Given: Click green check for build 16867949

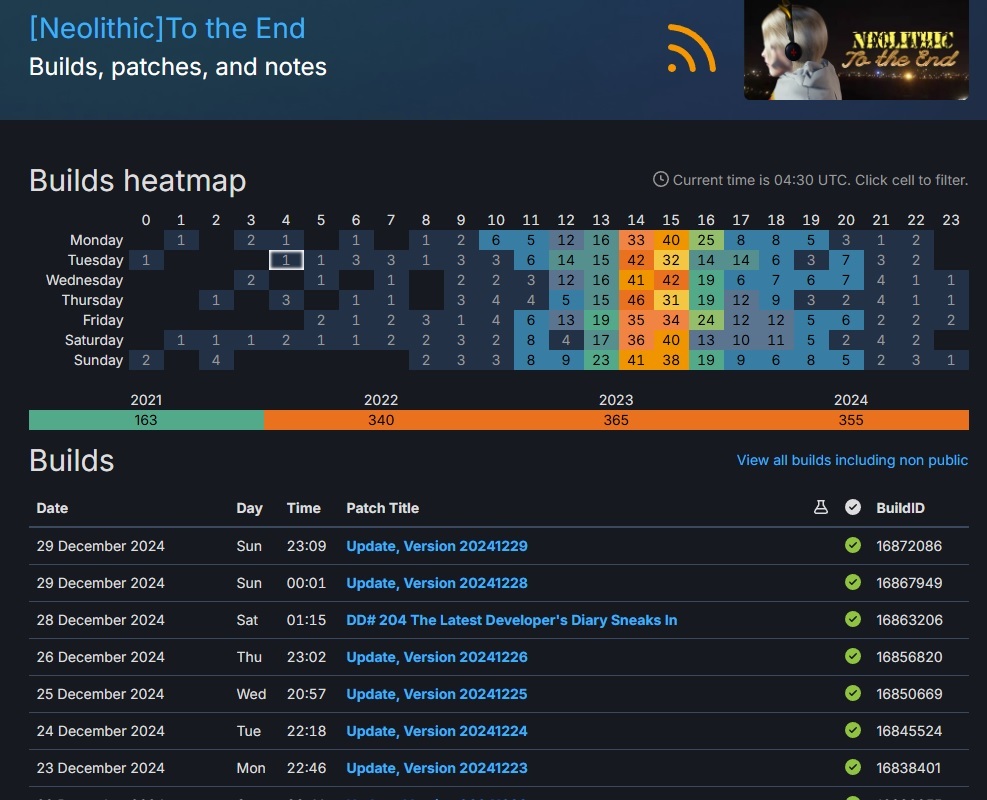Looking at the screenshot, I should tap(853, 583).
